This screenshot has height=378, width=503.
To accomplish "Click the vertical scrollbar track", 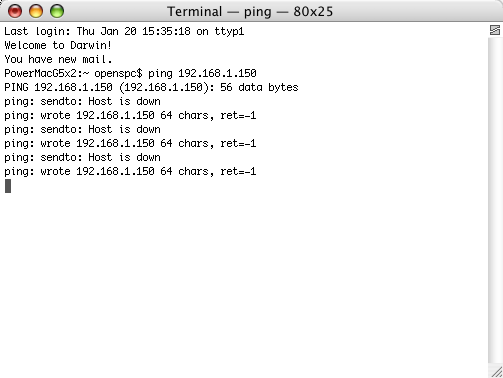I will coord(495,200).
